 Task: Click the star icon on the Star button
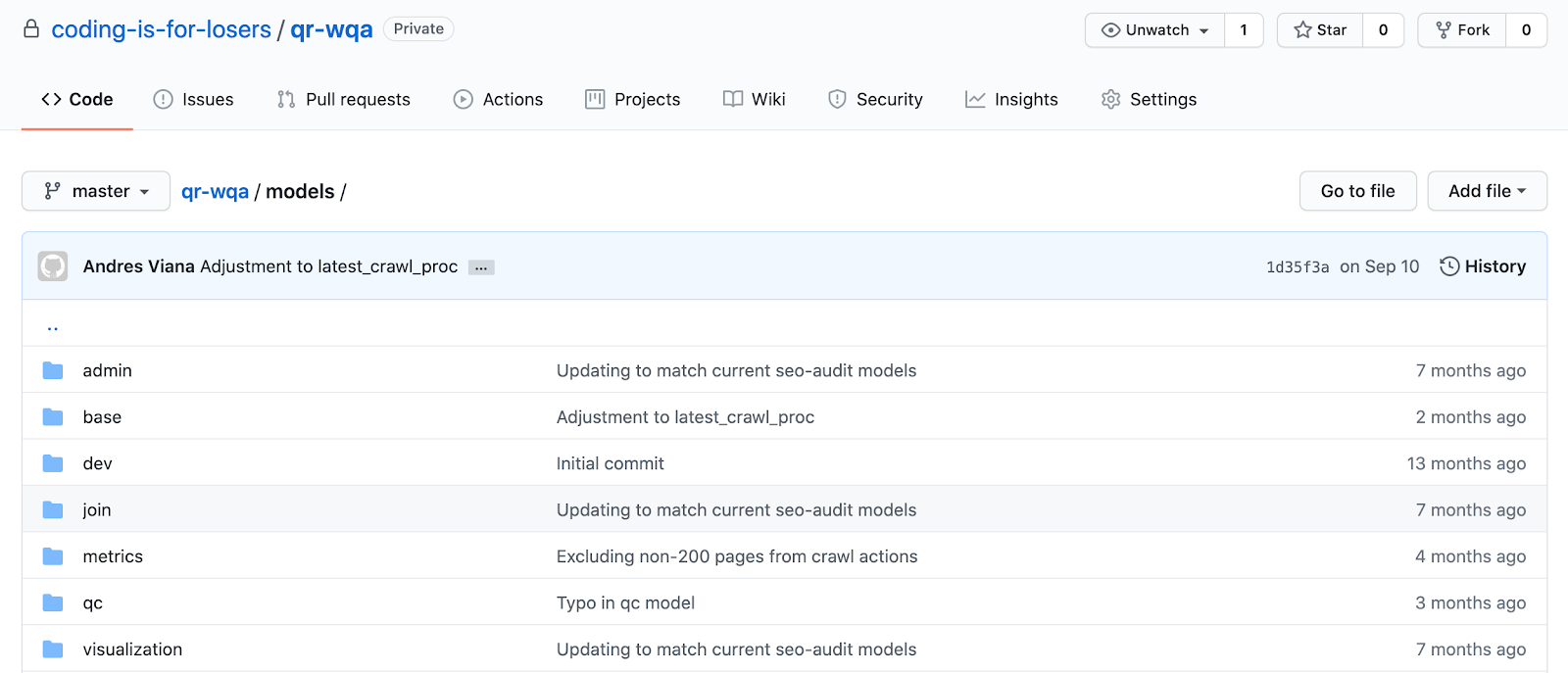tap(1302, 30)
